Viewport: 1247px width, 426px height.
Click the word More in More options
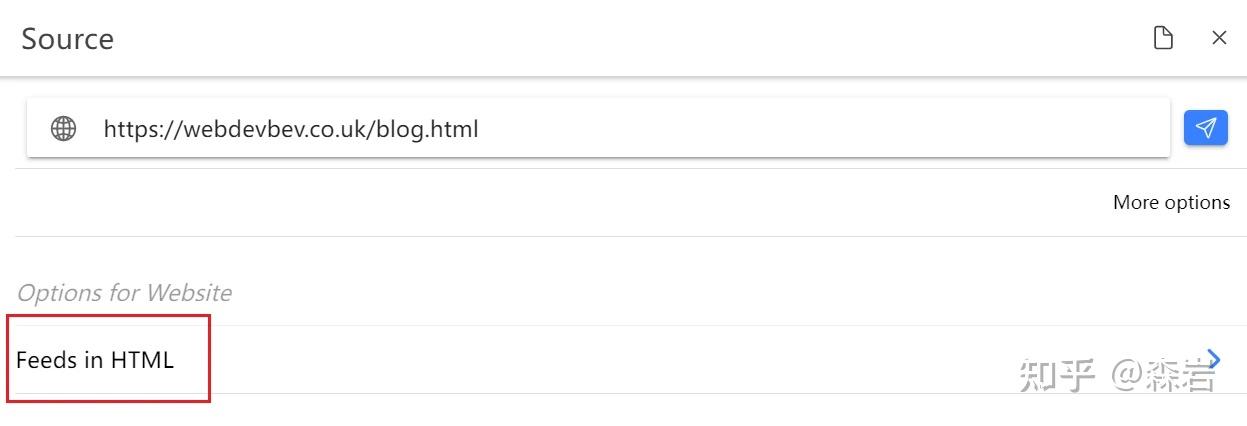coord(1135,202)
